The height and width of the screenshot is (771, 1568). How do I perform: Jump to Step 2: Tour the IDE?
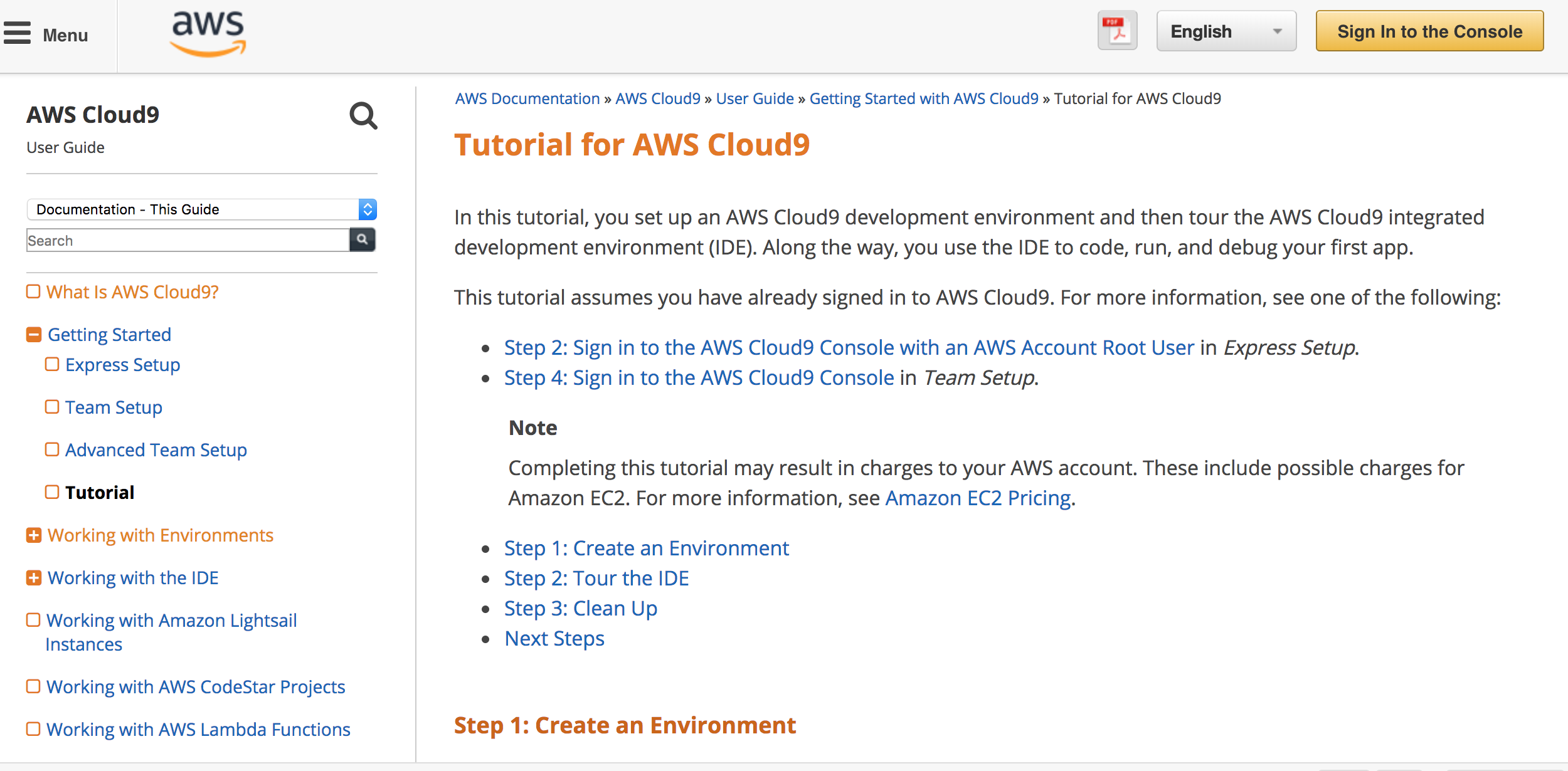[x=596, y=578]
